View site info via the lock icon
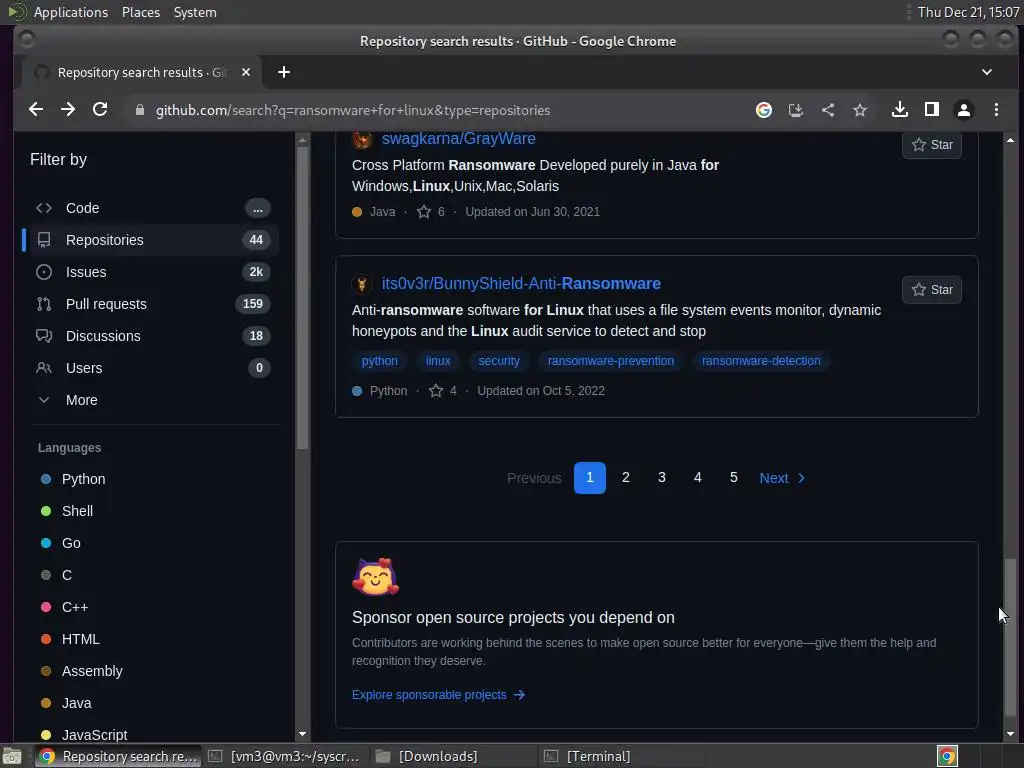 pyautogui.click(x=139, y=110)
